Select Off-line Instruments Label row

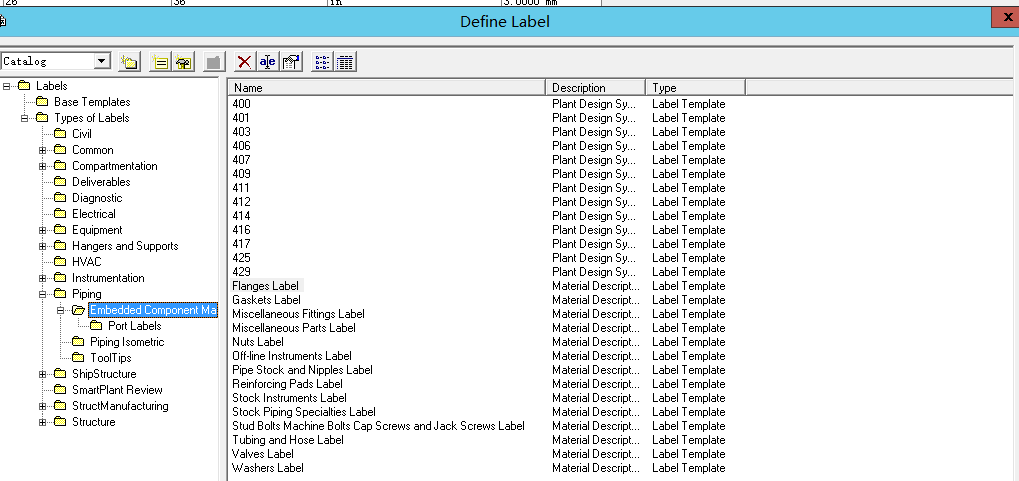292,356
